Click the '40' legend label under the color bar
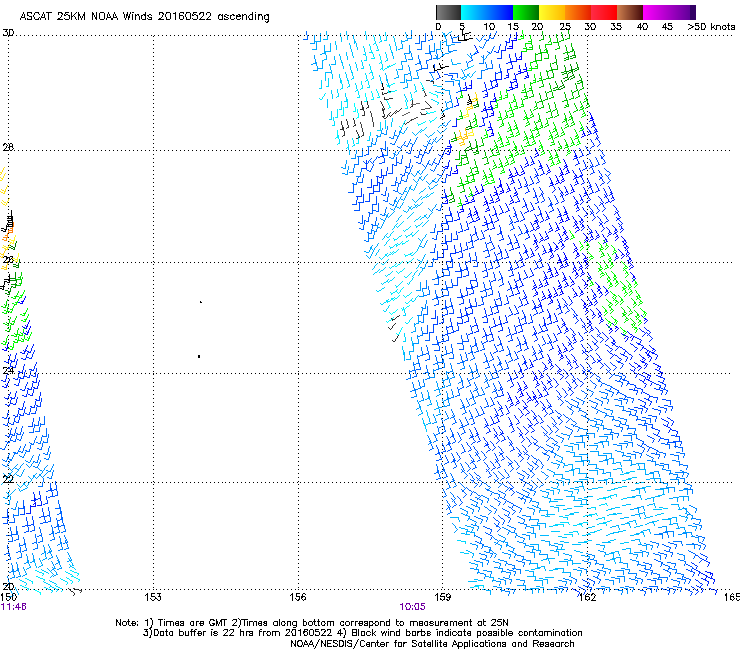740x650 pixels. click(x=642, y=26)
